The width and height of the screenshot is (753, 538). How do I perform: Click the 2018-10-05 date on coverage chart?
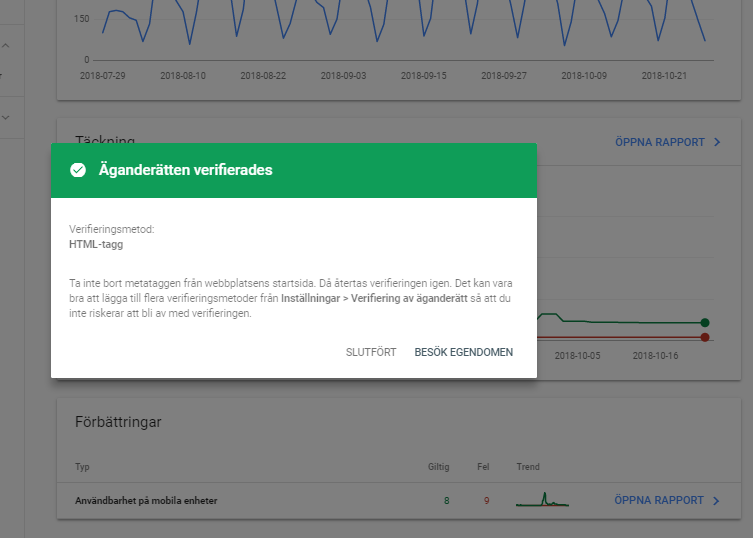[578, 355]
